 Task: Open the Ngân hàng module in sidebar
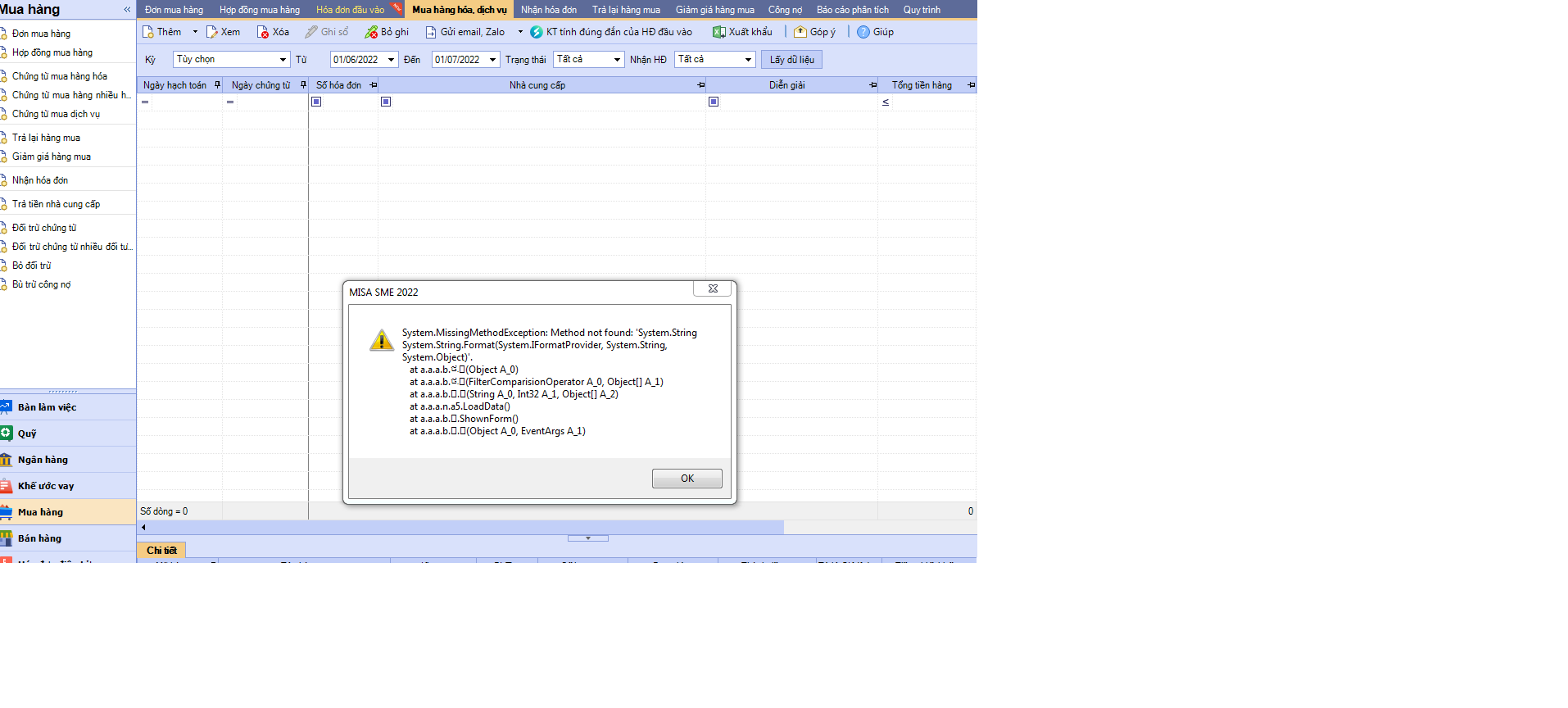pyautogui.click(x=68, y=460)
